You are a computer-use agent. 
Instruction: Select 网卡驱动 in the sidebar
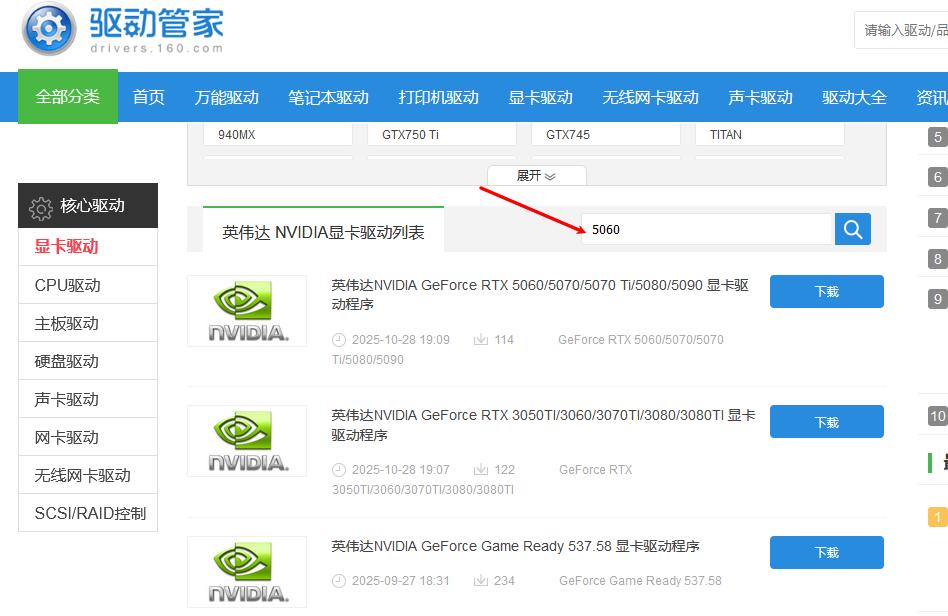88,437
